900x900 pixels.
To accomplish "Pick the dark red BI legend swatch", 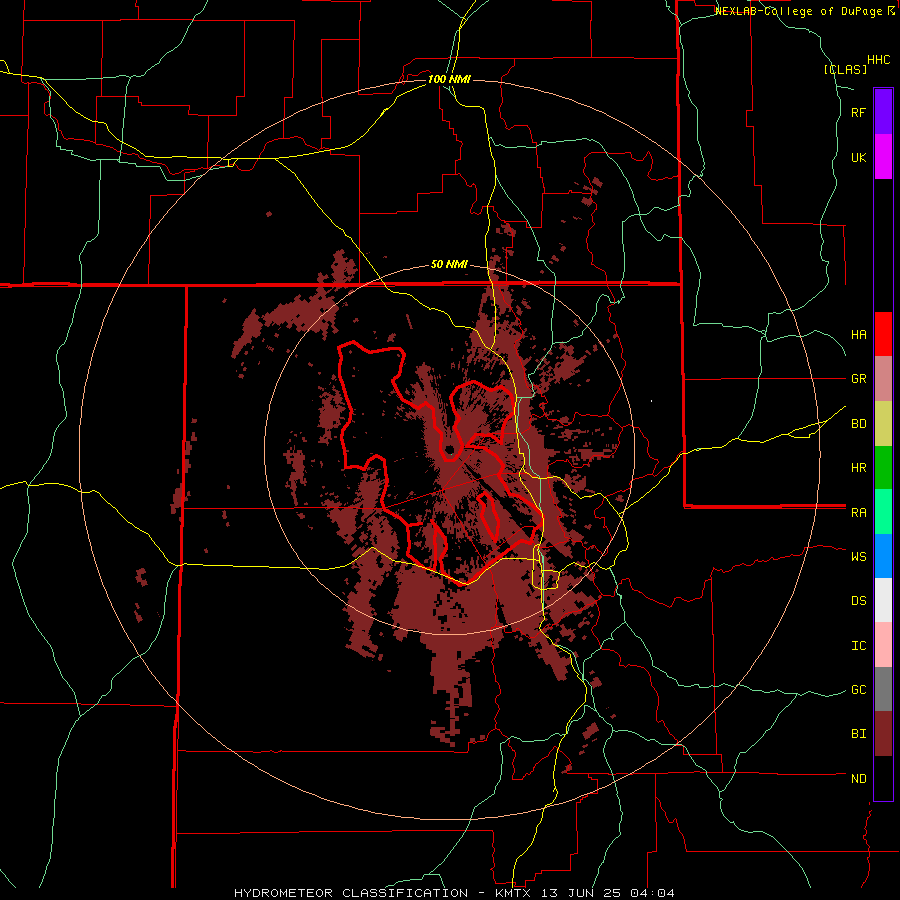I will pos(883,734).
